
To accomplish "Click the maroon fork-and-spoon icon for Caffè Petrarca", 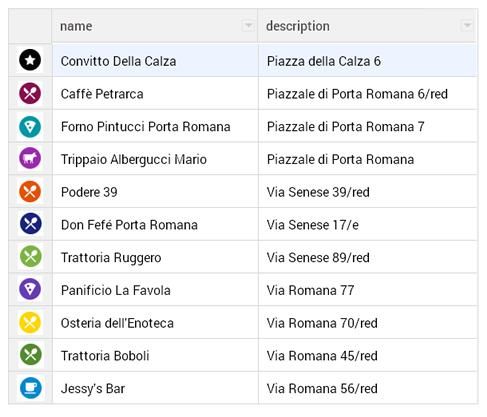I will click(30, 93).
